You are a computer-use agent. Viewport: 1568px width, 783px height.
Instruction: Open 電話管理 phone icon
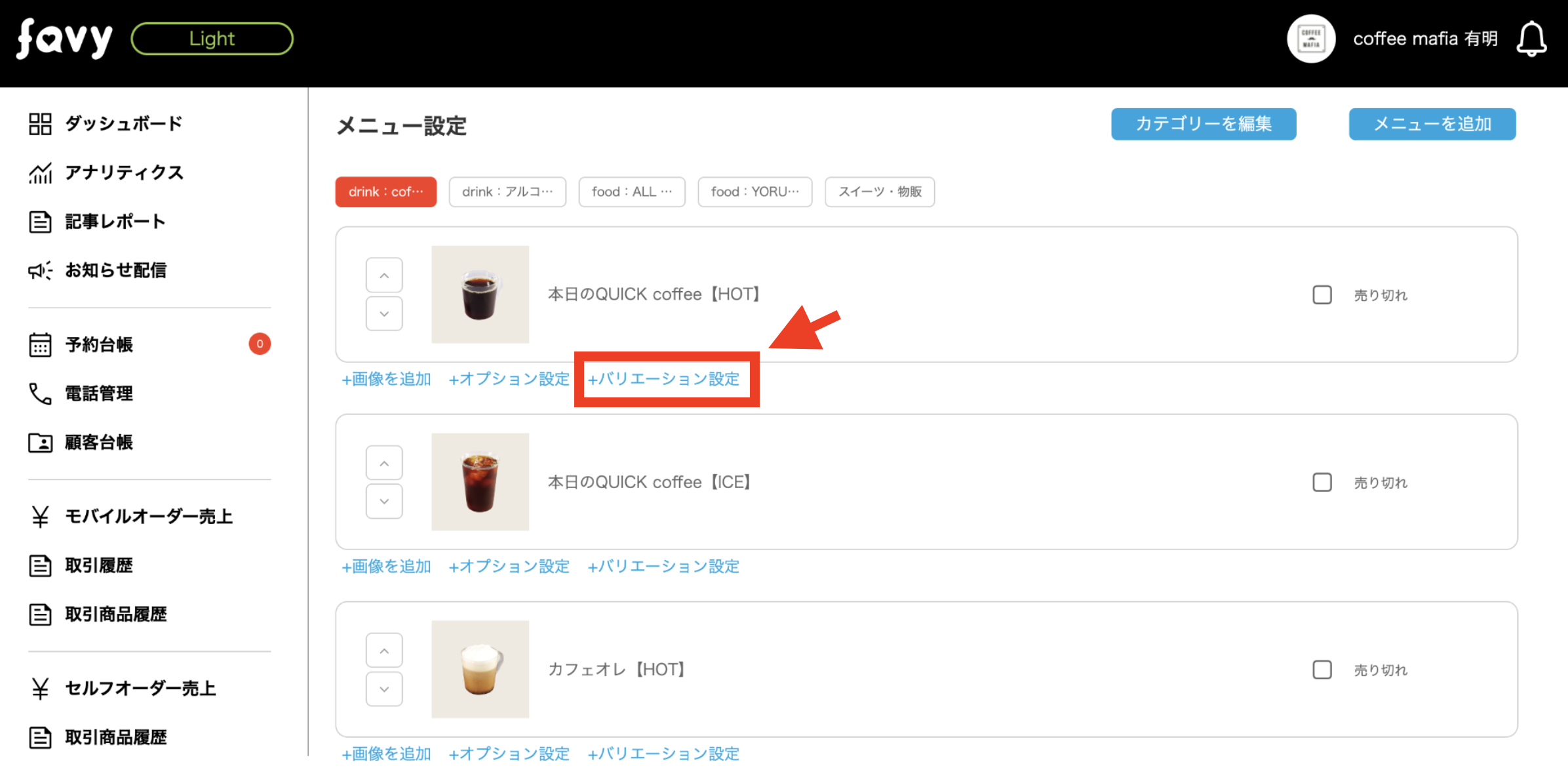coord(40,393)
